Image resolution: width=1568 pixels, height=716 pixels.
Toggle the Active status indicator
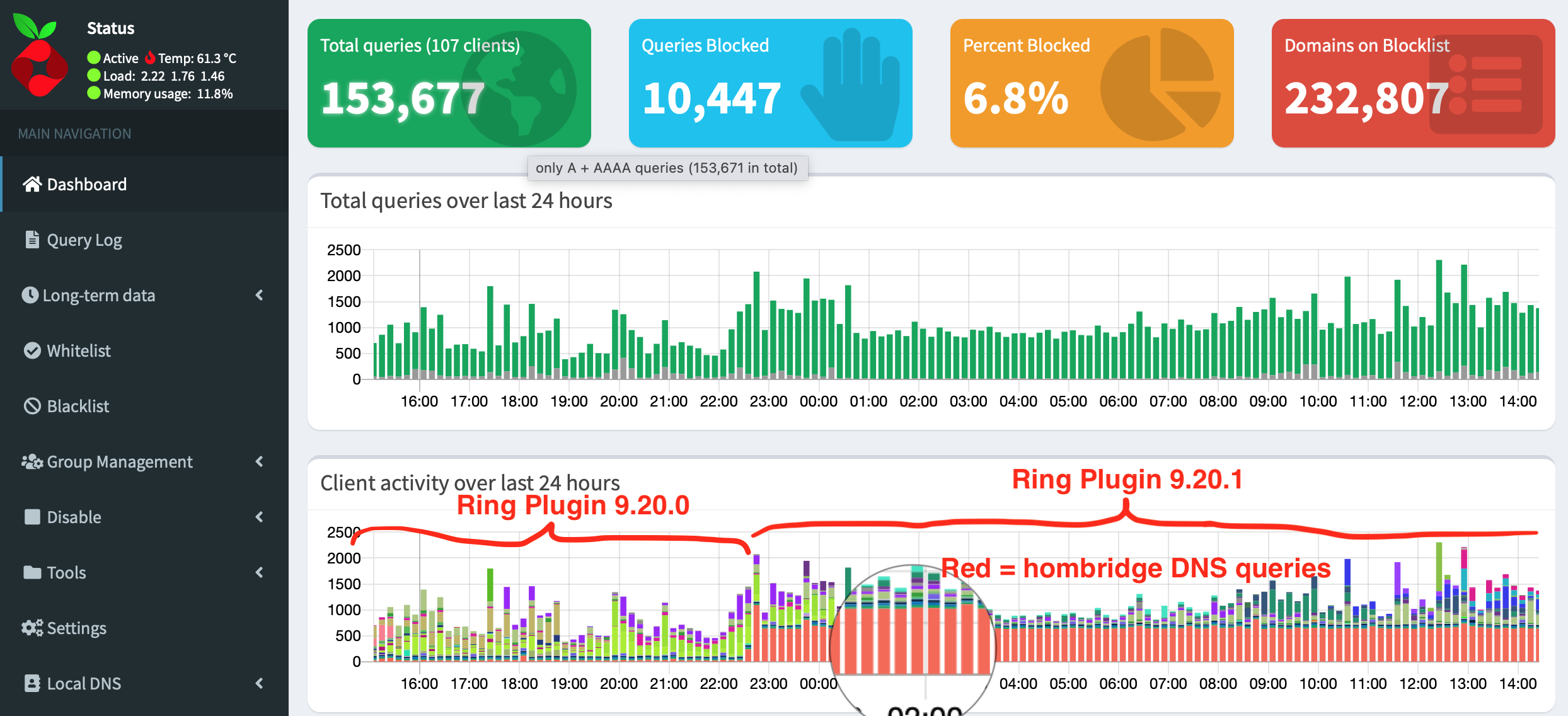93,58
